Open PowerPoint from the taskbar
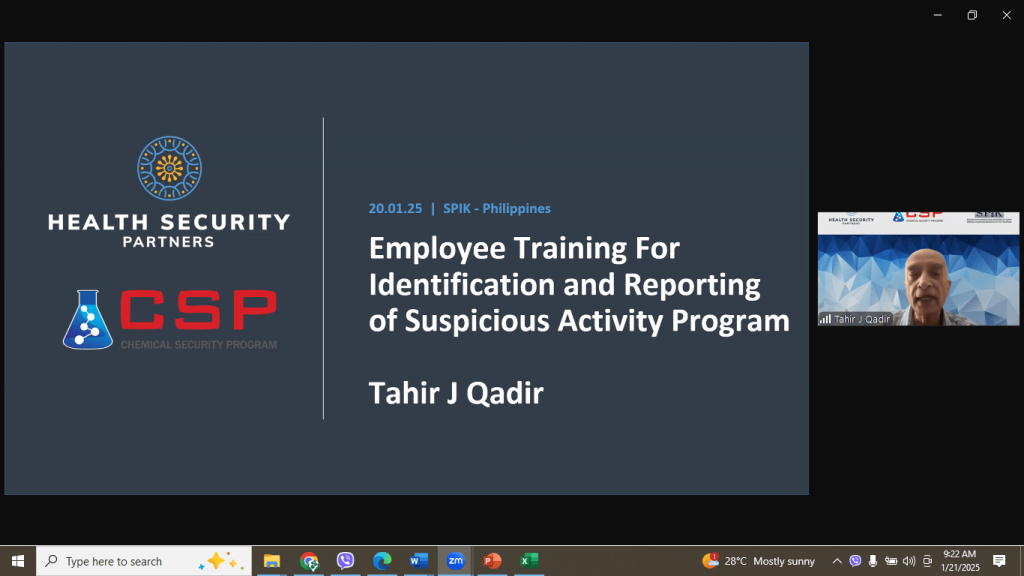Viewport: 1024px width, 576px height. click(x=492, y=561)
